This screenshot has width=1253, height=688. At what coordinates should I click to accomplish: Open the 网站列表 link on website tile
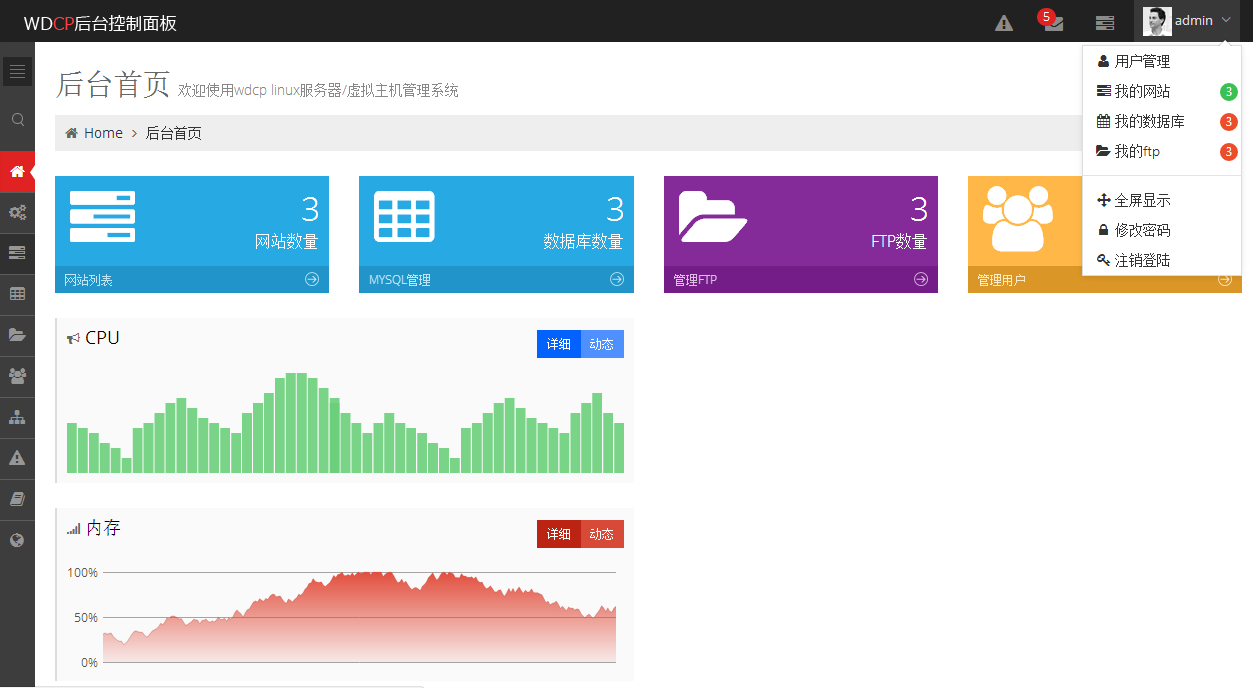pyautogui.click(x=89, y=280)
